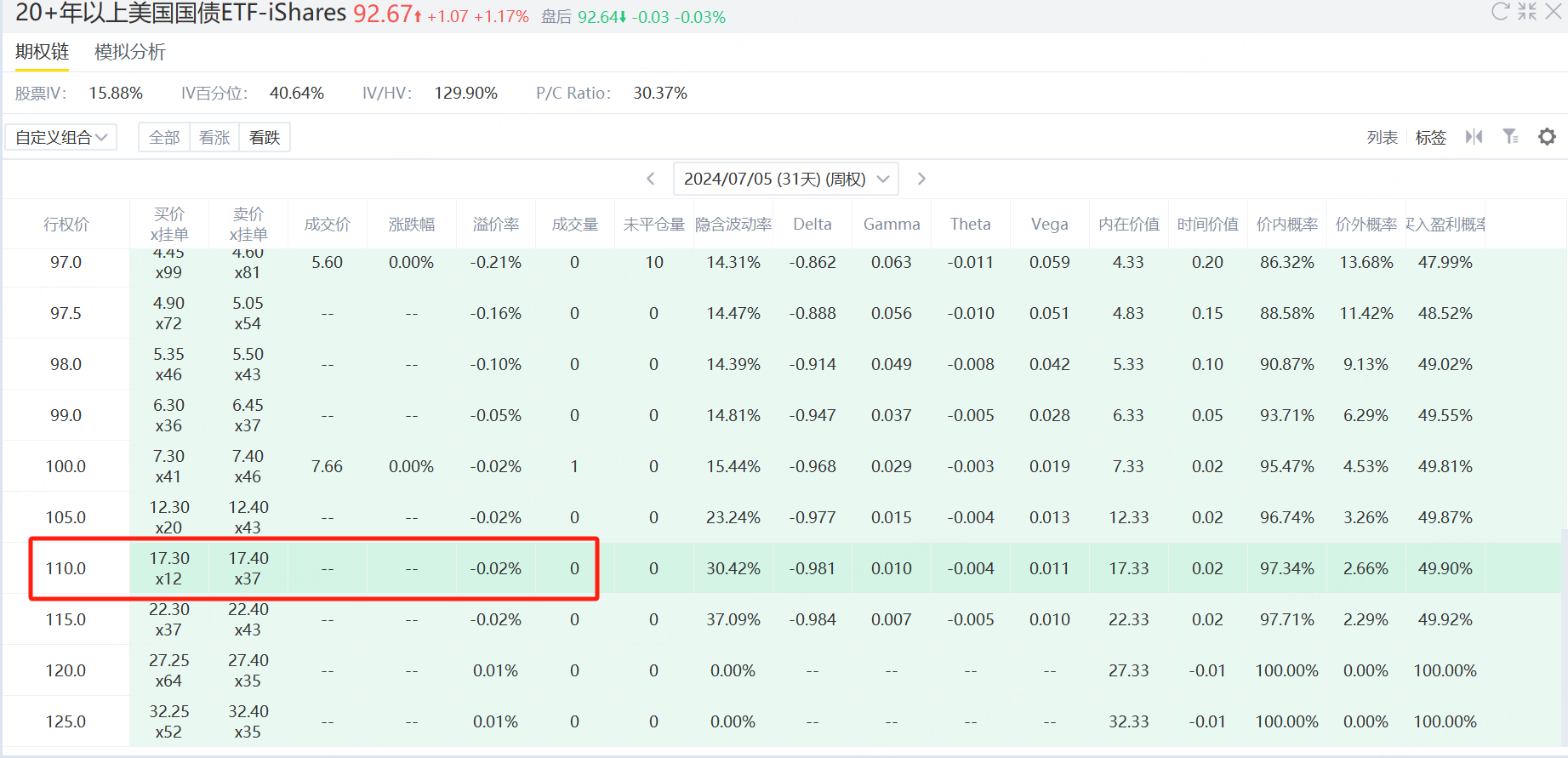
Task: Open the settings gear icon
Action: coord(1548,137)
